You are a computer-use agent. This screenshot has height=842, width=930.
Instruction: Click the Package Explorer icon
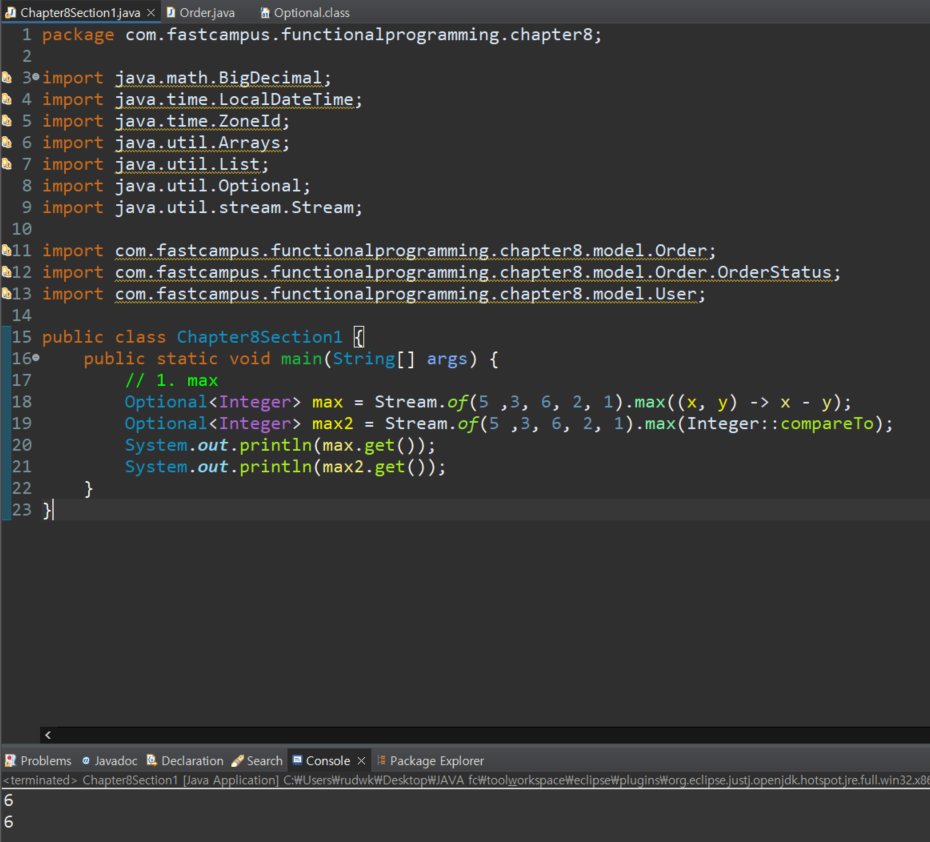point(381,760)
